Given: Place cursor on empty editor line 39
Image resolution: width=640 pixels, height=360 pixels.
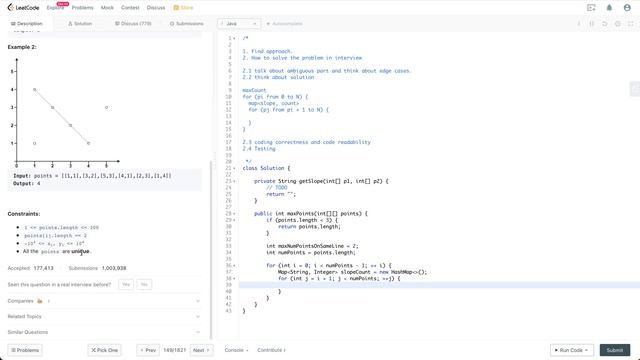Looking at the screenshot, I should click(439, 285).
